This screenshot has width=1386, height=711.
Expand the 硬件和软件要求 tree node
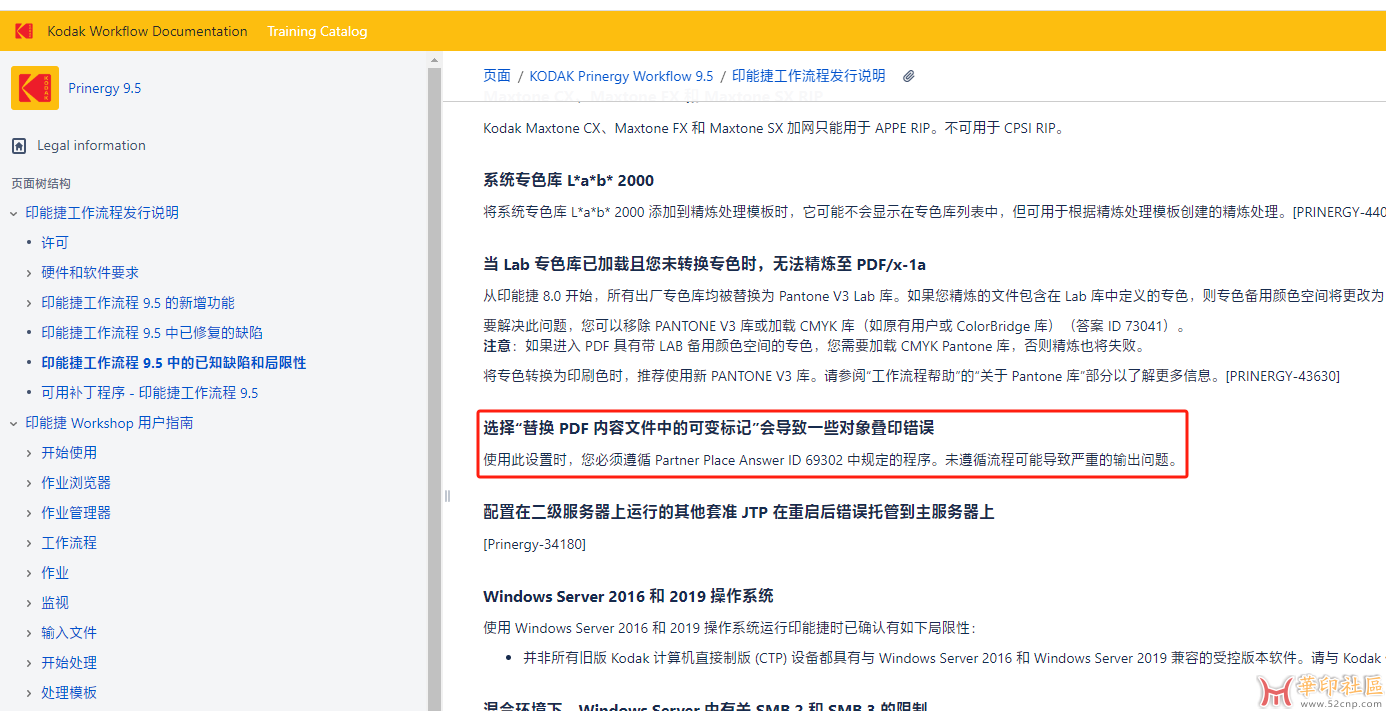pos(29,273)
